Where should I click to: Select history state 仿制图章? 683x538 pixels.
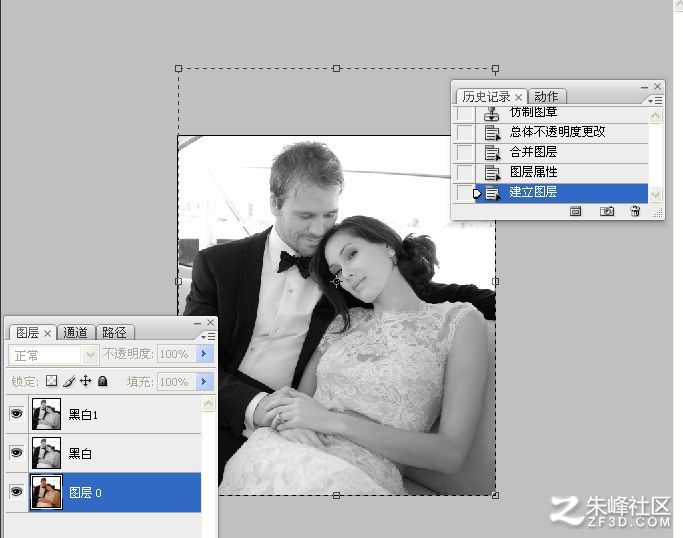[533, 112]
